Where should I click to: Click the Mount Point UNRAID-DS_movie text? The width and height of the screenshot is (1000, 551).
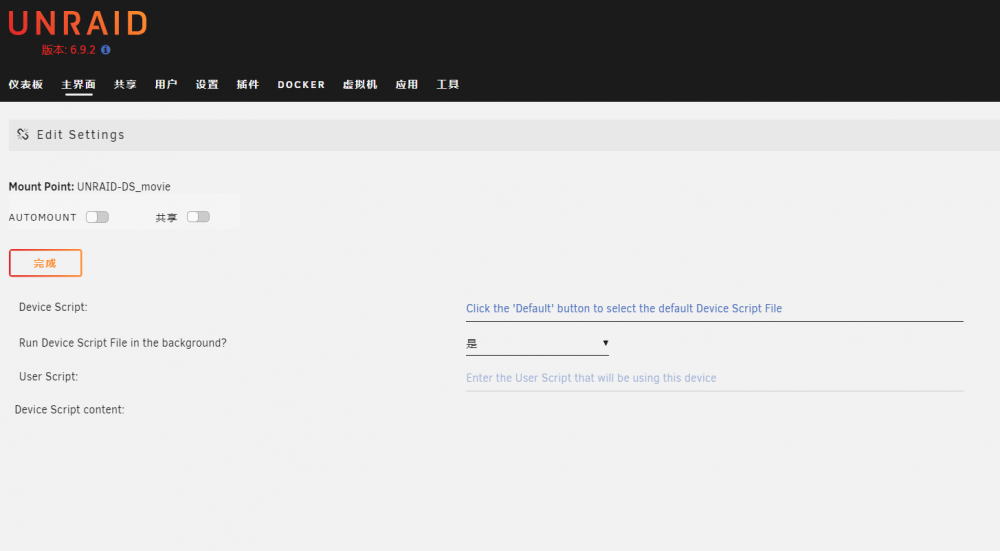coord(89,187)
